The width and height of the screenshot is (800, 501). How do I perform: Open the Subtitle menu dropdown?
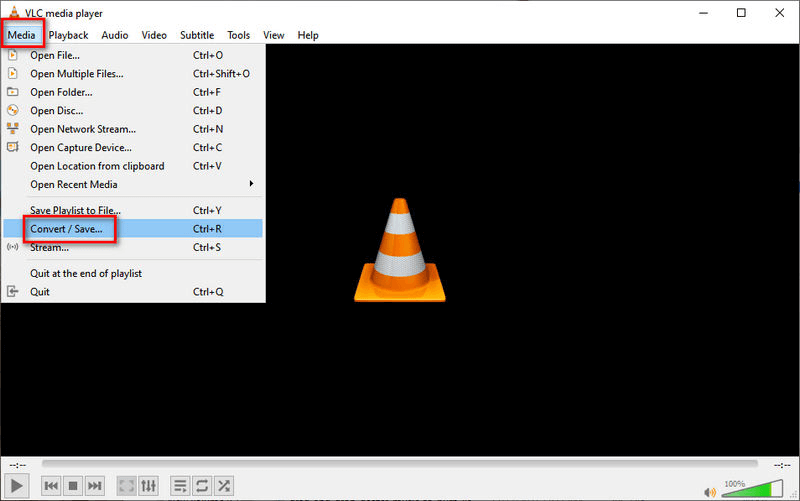(x=197, y=35)
